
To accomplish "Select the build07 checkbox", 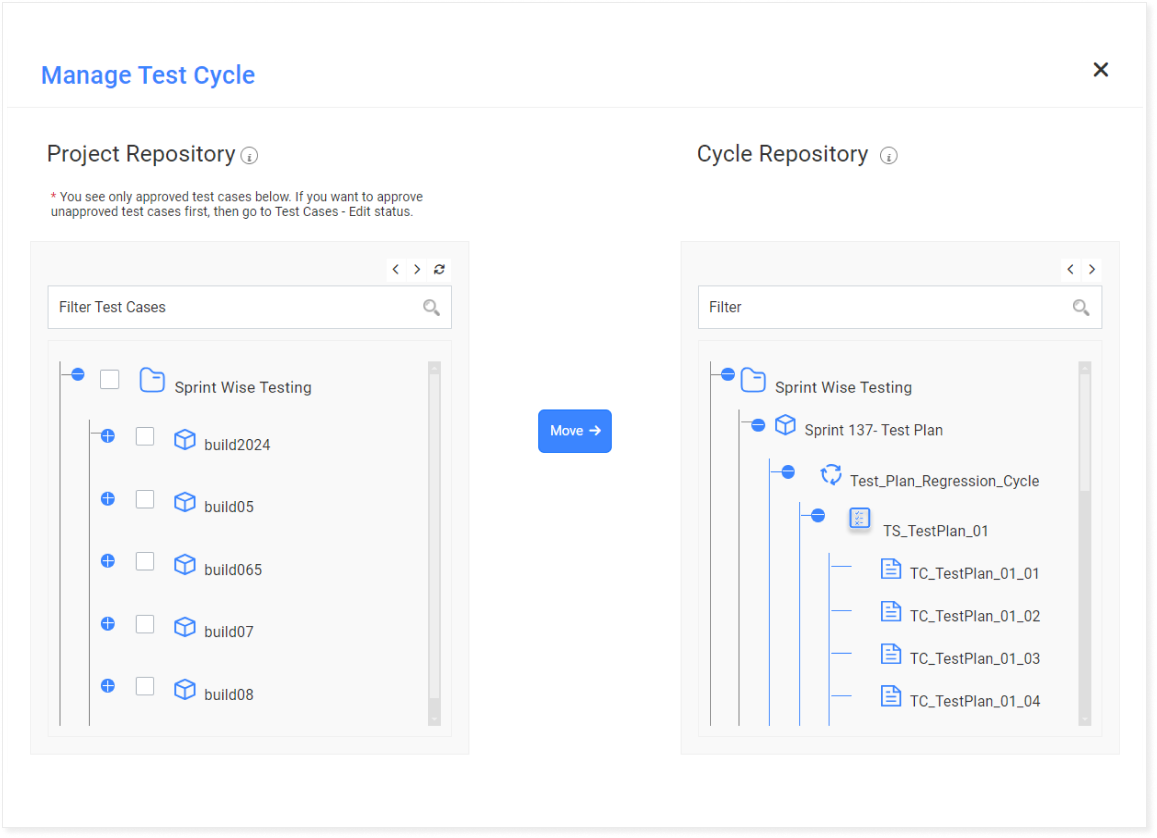I will tap(145, 624).
